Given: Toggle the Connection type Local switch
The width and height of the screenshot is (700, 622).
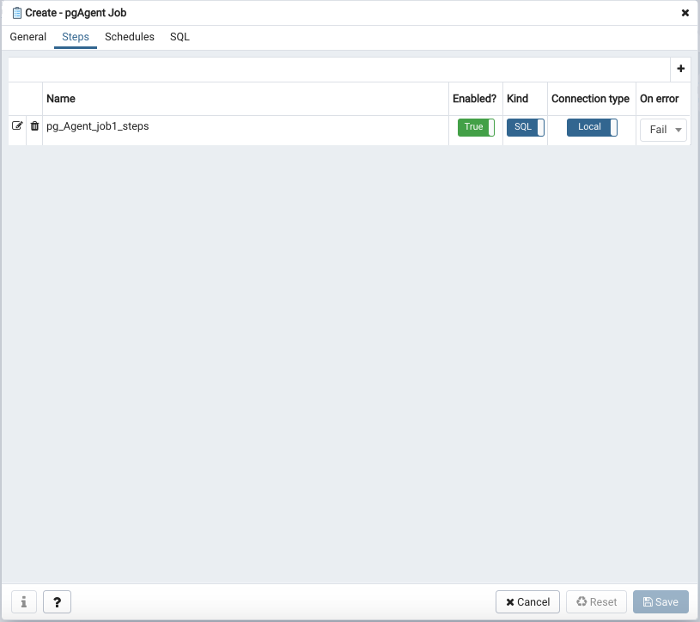Looking at the screenshot, I should tap(591, 127).
